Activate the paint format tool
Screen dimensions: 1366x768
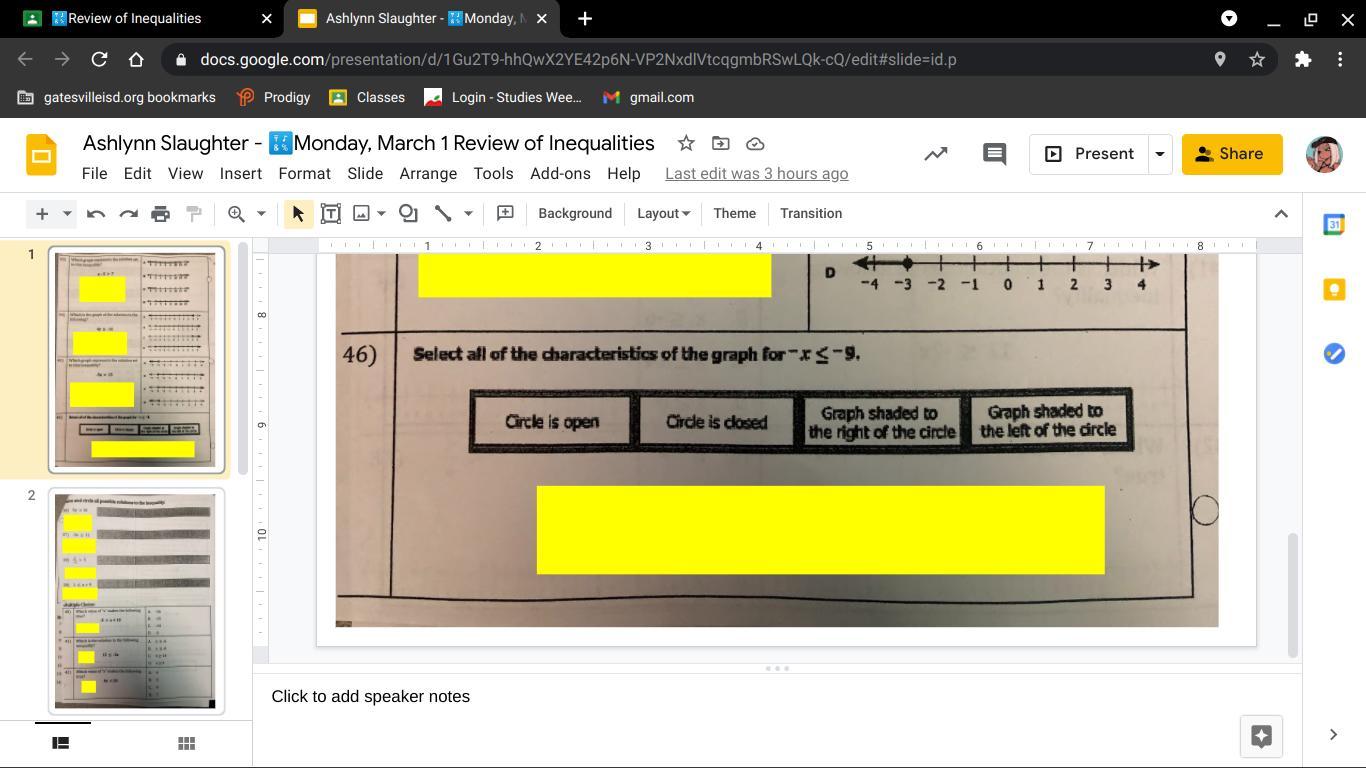(x=194, y=213)
